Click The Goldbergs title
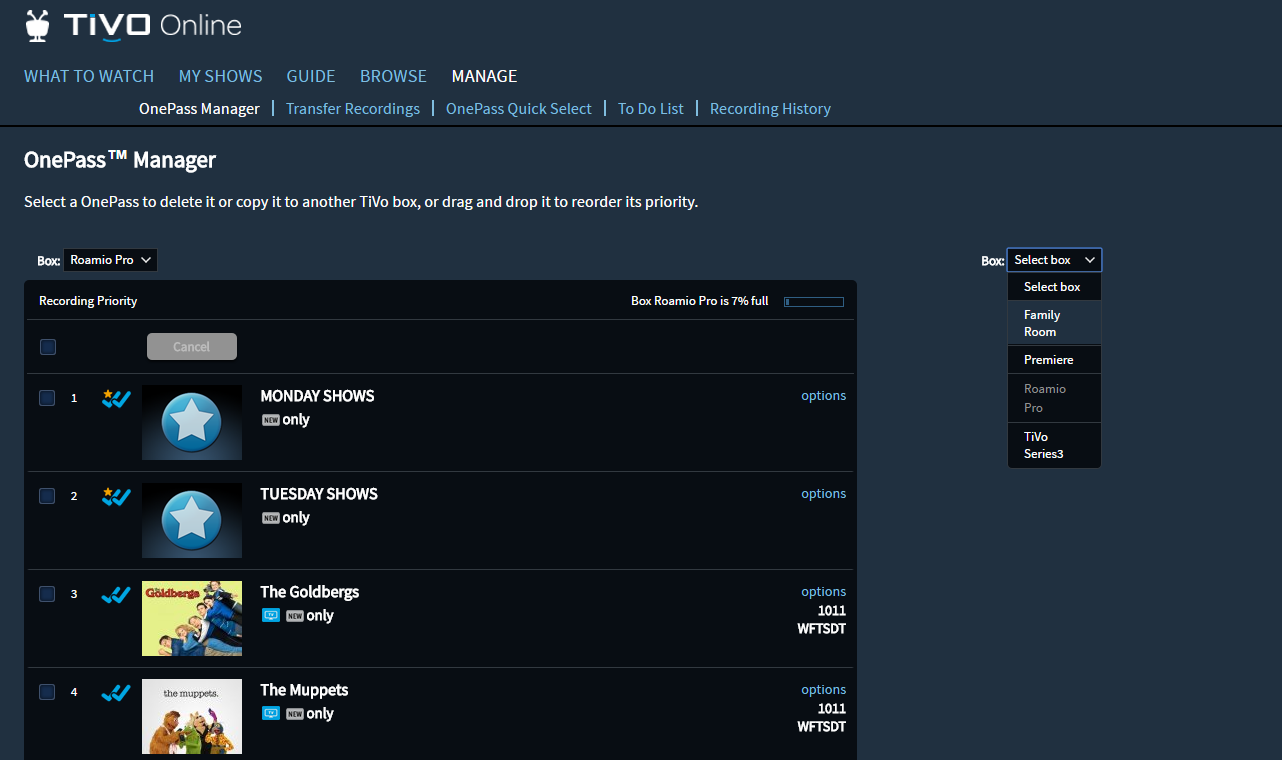This screenshot has width=1282, height=760. (310, 592)
